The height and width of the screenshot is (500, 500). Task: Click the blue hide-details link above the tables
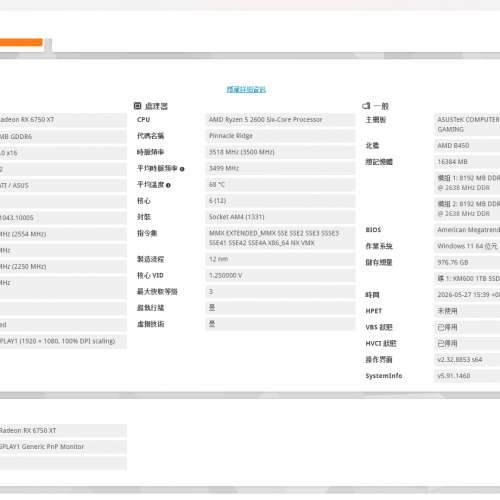coord(246,89)
